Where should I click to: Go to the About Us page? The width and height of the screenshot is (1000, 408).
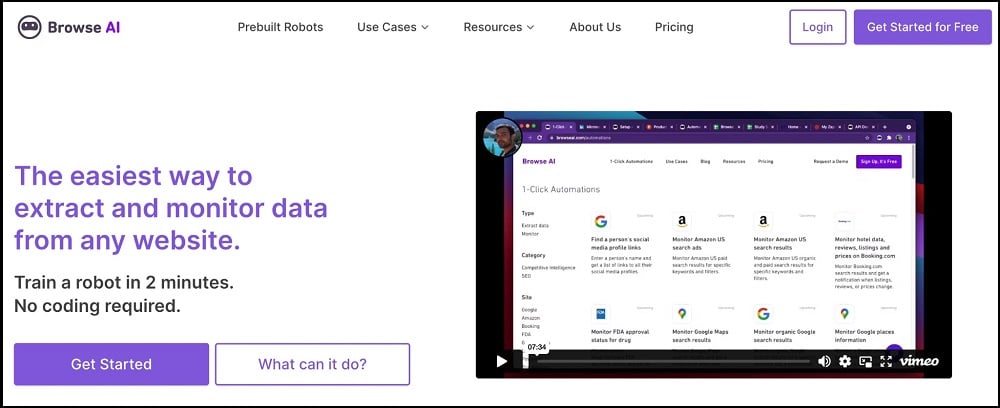(x=595, y=27)
